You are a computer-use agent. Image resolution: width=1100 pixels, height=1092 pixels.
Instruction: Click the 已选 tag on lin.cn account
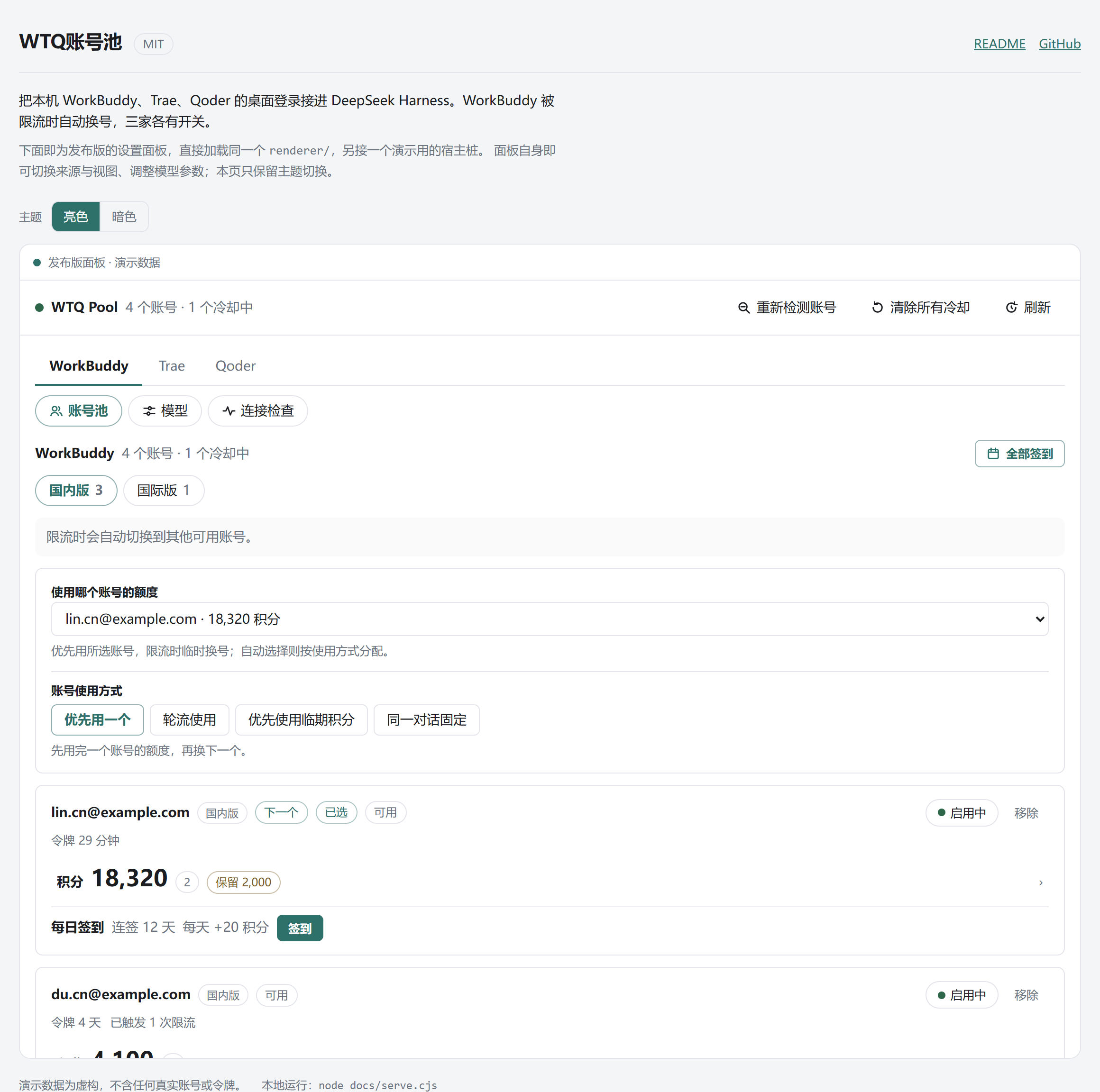point(337,812)
